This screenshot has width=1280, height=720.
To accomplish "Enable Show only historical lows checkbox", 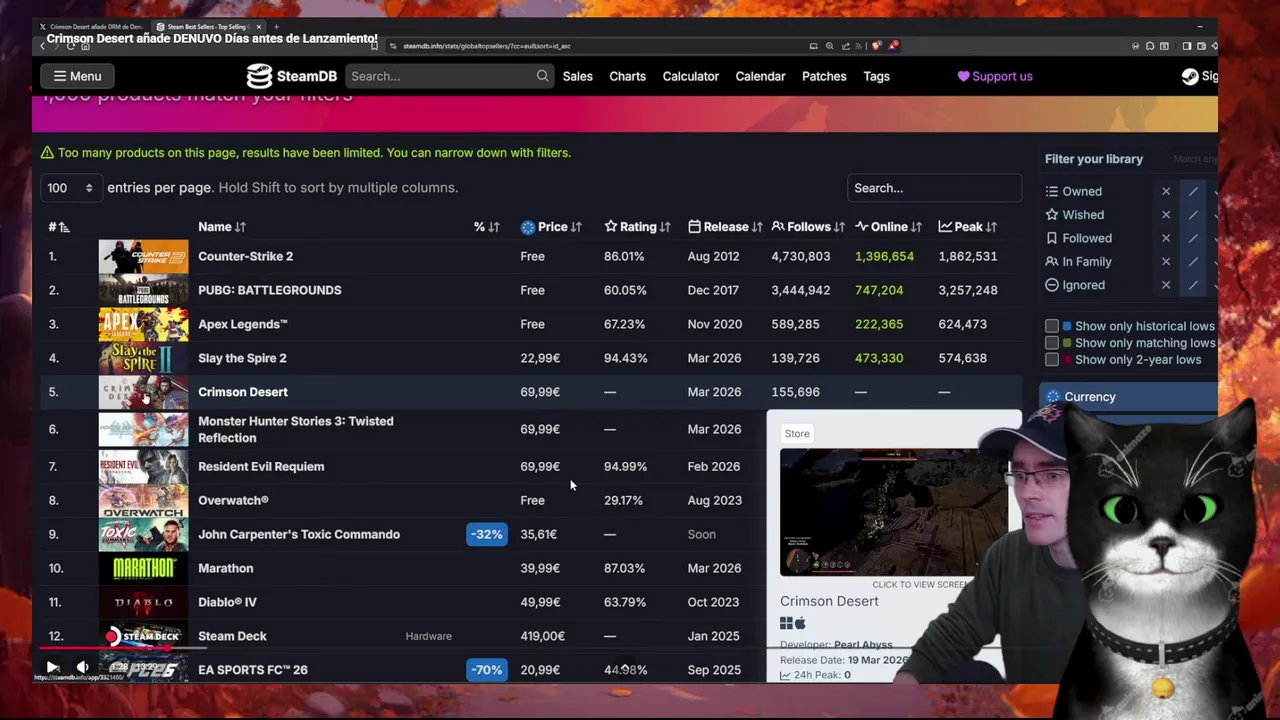I will (1052, 326).
